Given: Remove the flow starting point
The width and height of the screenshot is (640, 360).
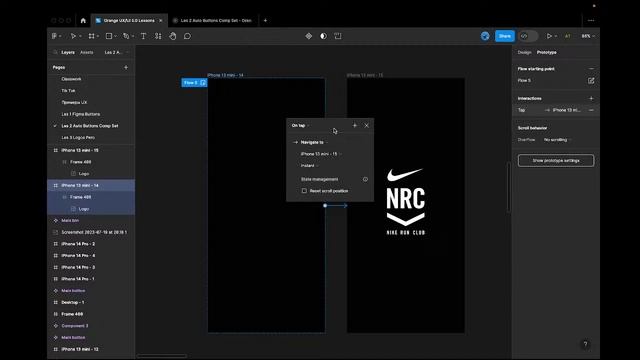Looking at the screenshot, I should (x=591, y=69).
